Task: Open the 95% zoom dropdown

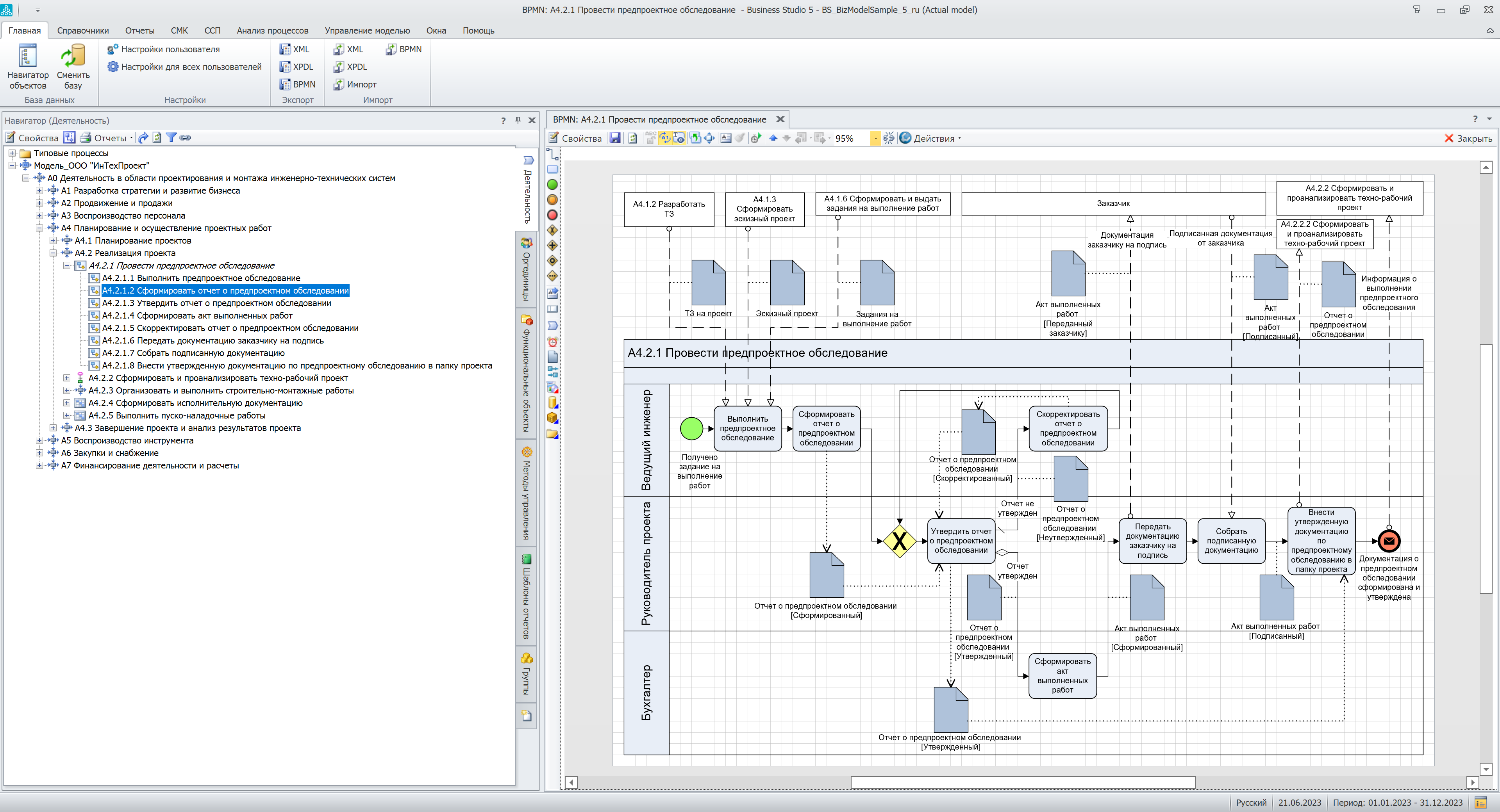Action: [x=875, y=138]
